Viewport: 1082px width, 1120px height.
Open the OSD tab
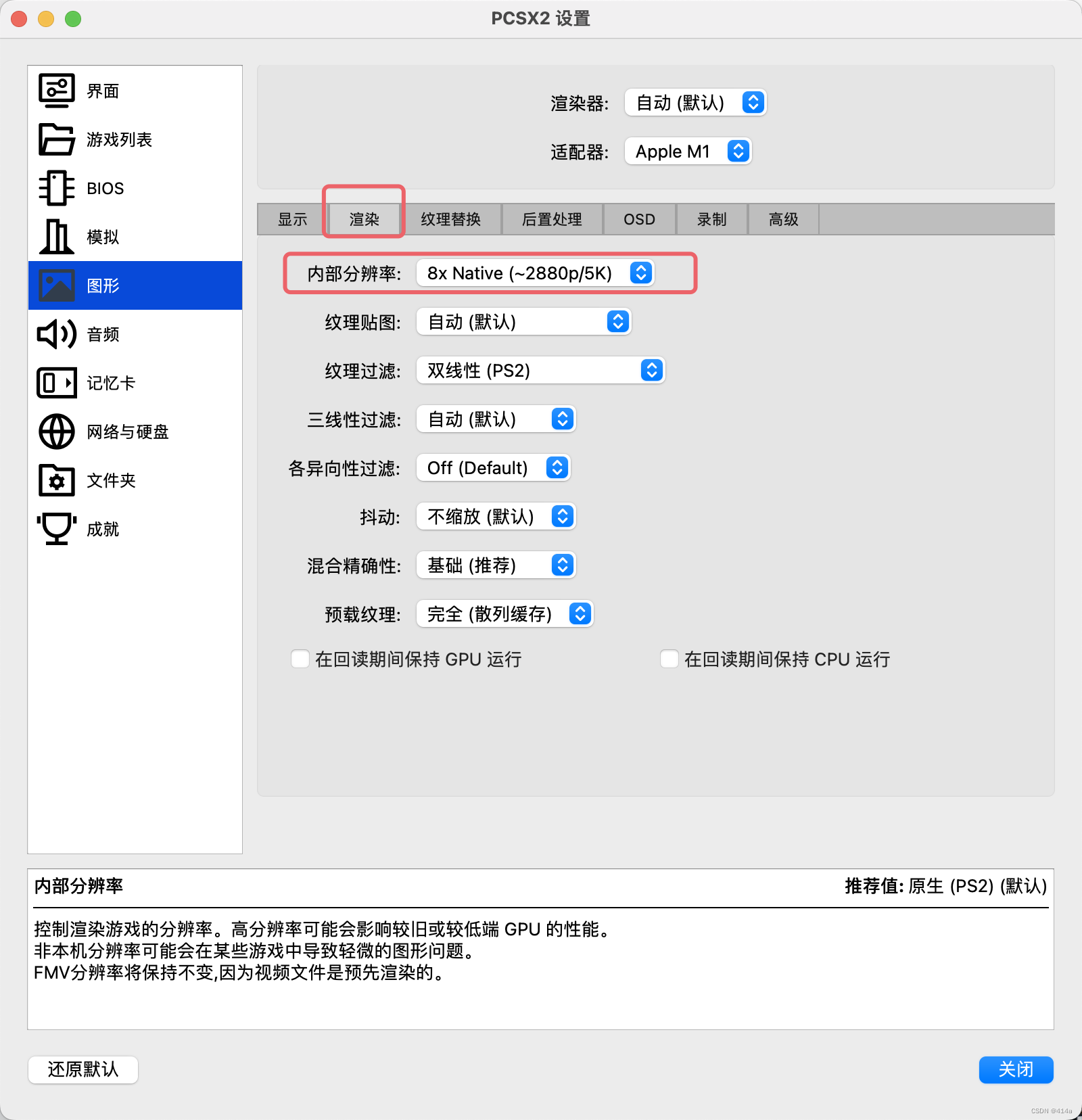638,218
